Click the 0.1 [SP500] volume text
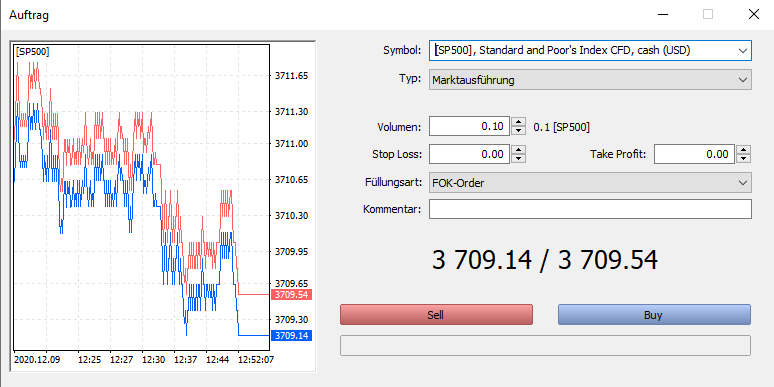This screenshot has width=774, height=387. (x=561, y=127)
